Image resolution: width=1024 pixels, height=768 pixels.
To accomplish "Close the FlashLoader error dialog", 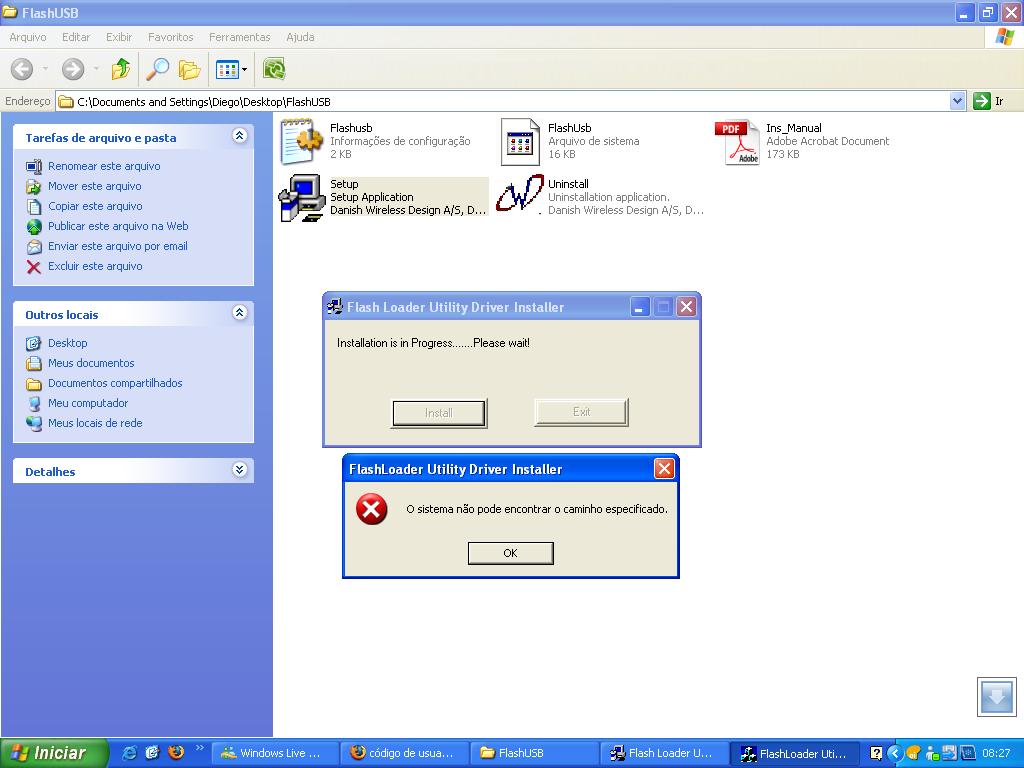I will coord(664,468).
